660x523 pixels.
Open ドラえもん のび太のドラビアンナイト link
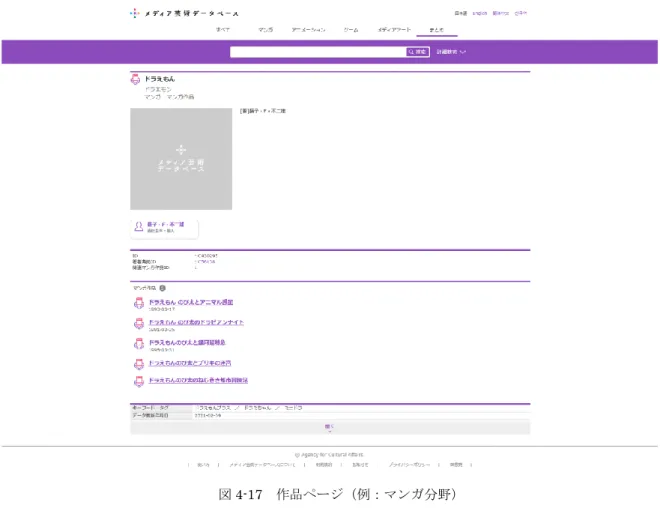[x=196, y=322]
